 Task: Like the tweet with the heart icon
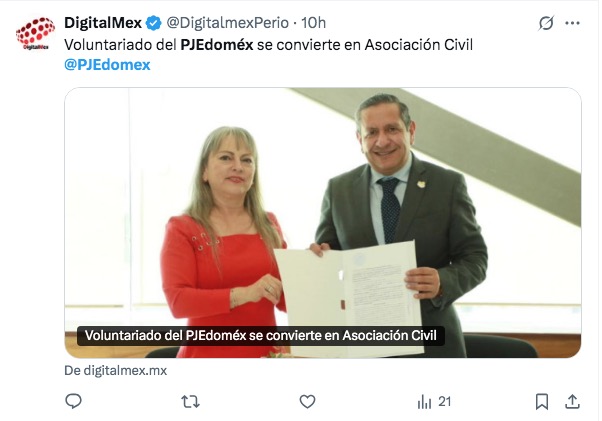(x=307, y=401)
